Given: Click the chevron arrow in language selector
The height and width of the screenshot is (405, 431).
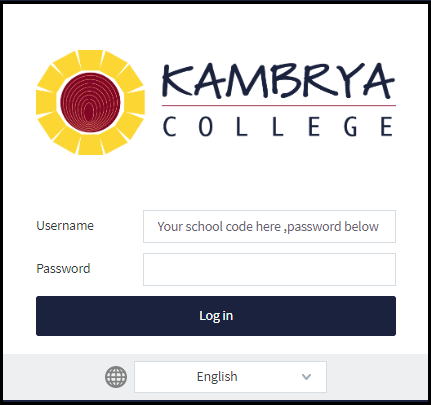Looking at the screenshot, I should [x=306, y=377].
